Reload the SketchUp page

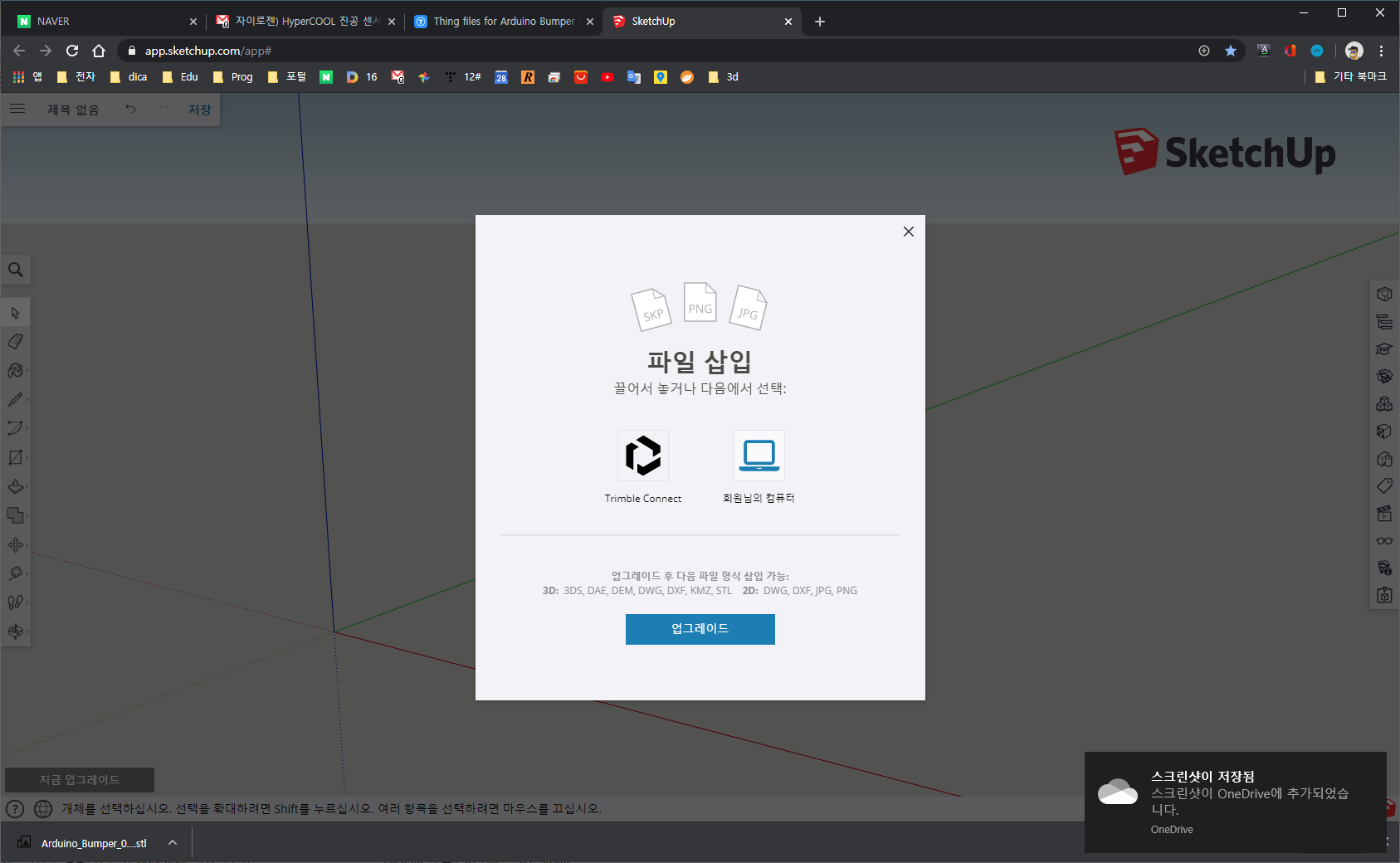72,51
